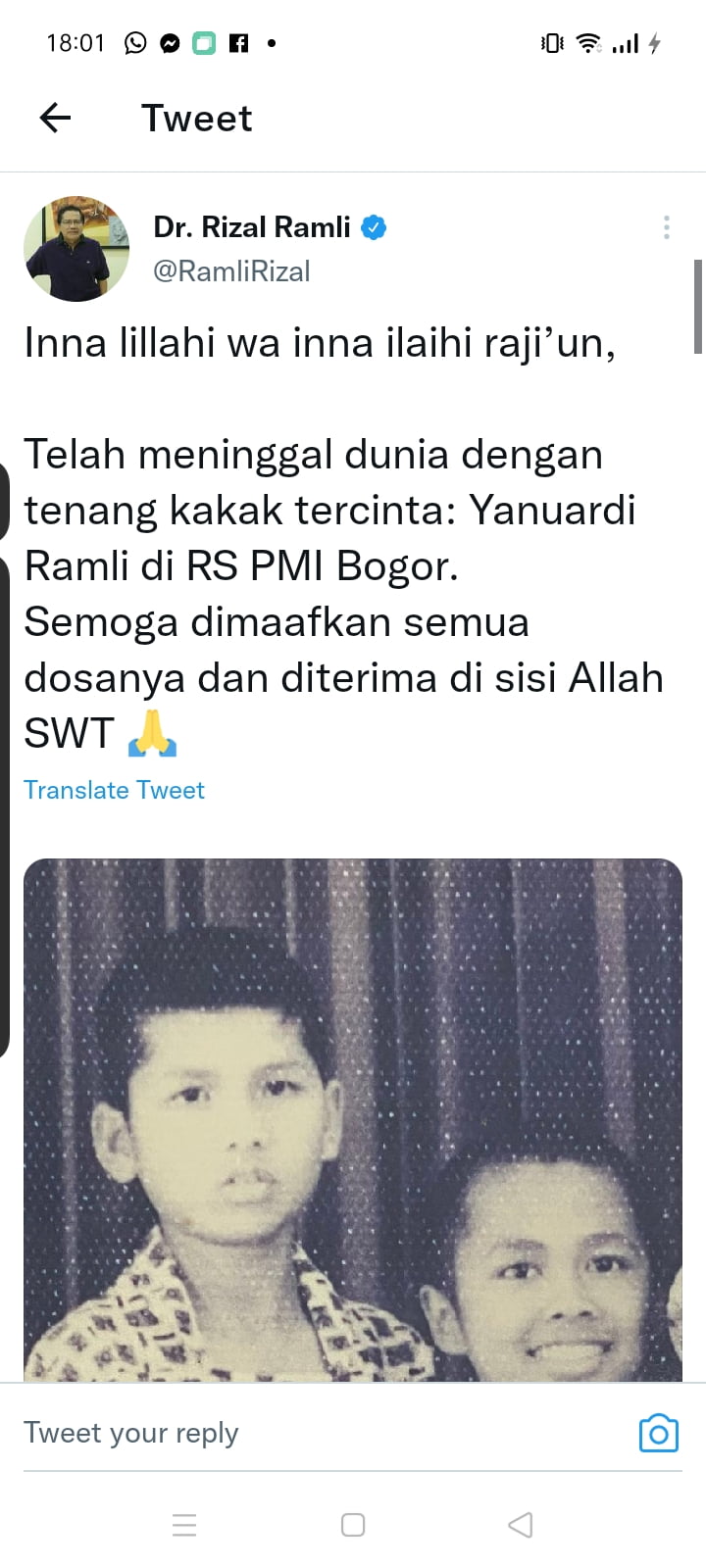Open the attached black-and-white childhood photo

(353, 1120)
